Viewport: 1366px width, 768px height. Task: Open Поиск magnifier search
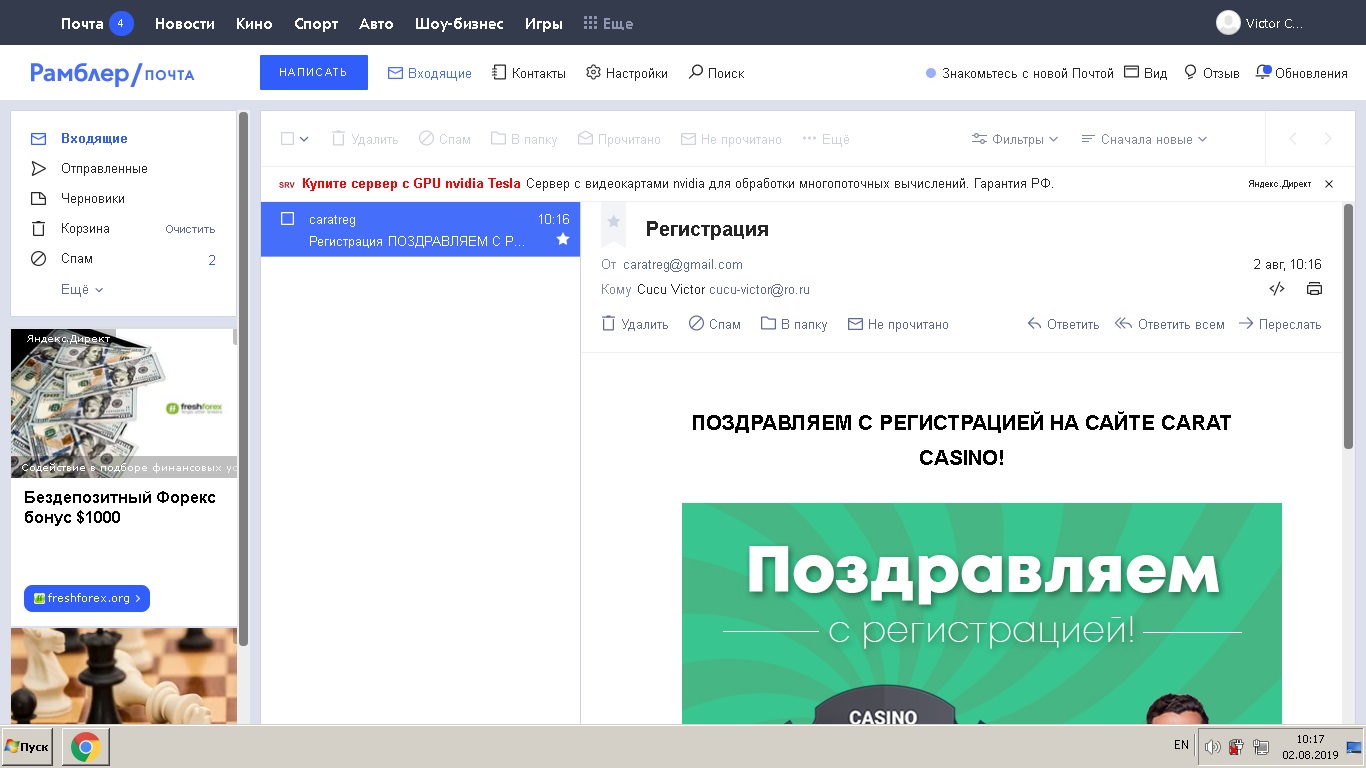coord(716,73)
